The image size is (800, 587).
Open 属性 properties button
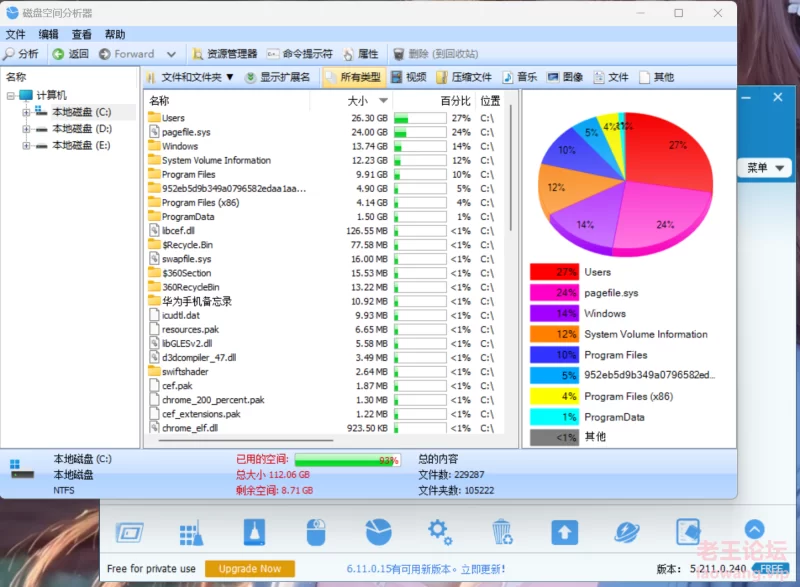click(x=361, y=54)
